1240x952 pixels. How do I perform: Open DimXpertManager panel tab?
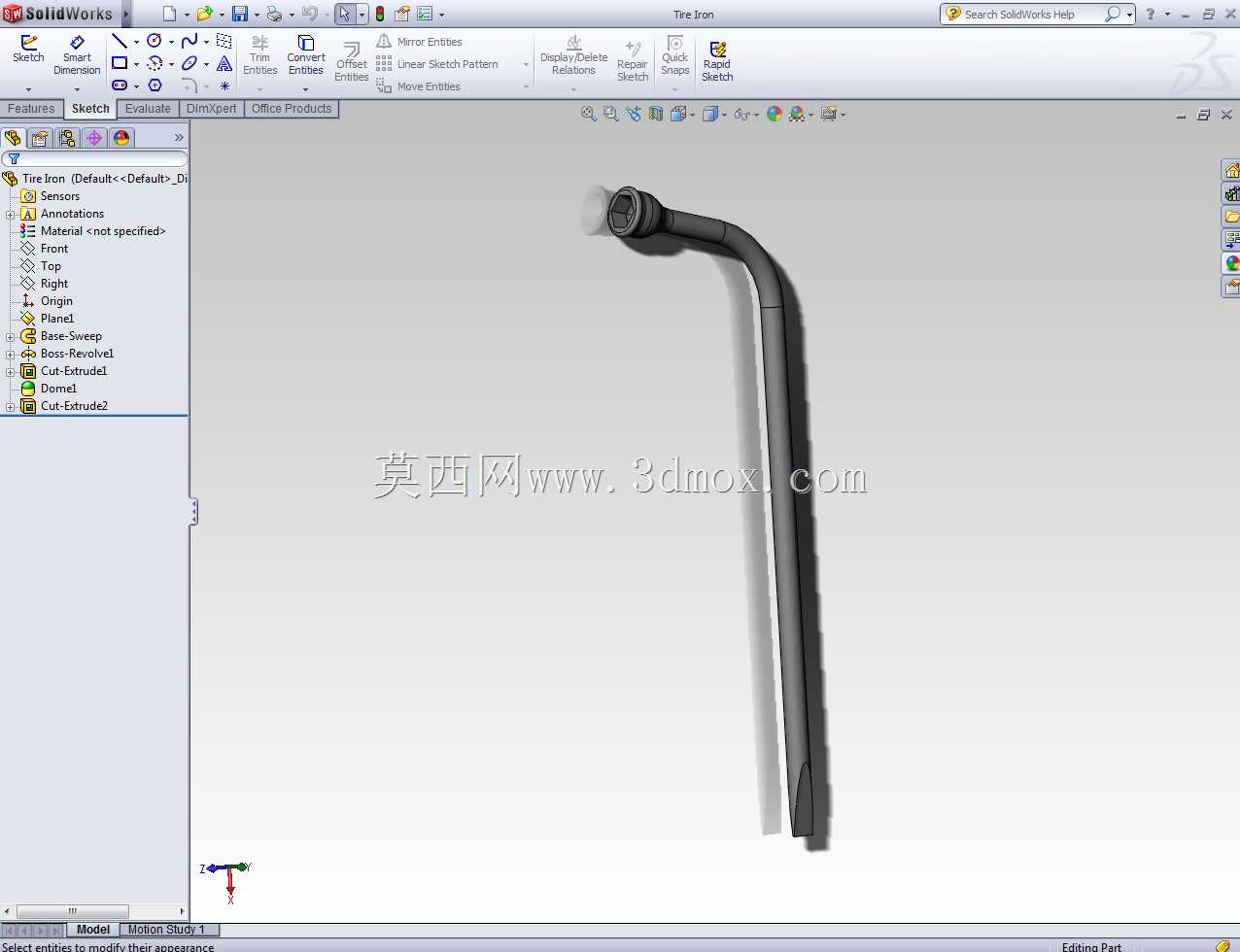94,138
